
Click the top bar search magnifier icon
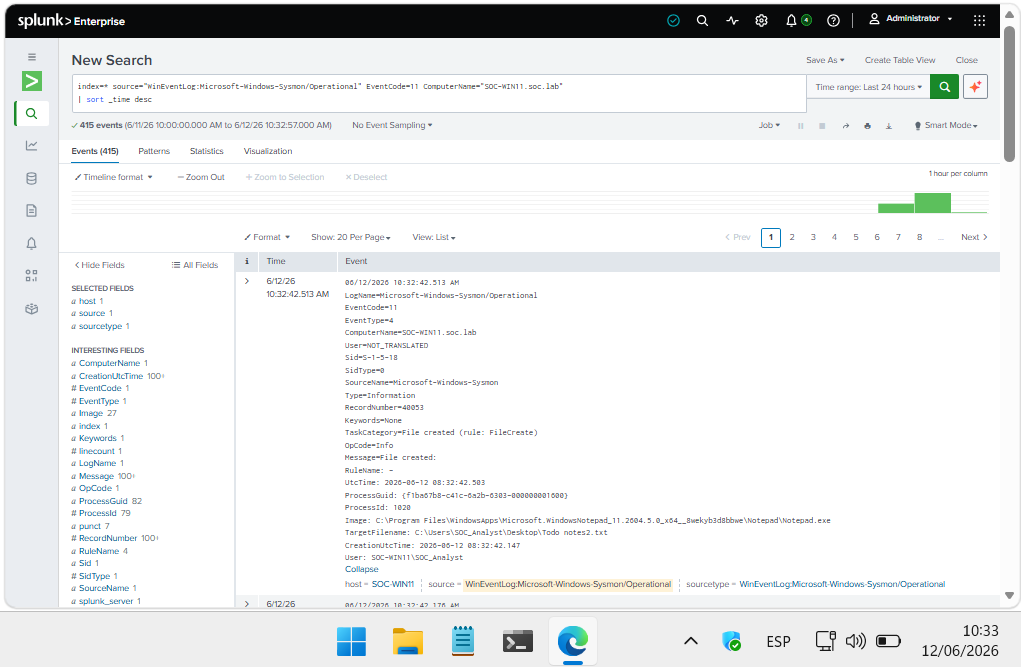point(702,21)
